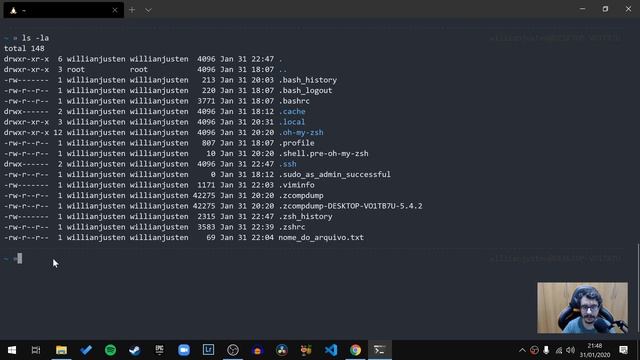640x360 pixels.
Task: Close the current terminal tab
Action: pyautogui.click(x=115, y=10)
